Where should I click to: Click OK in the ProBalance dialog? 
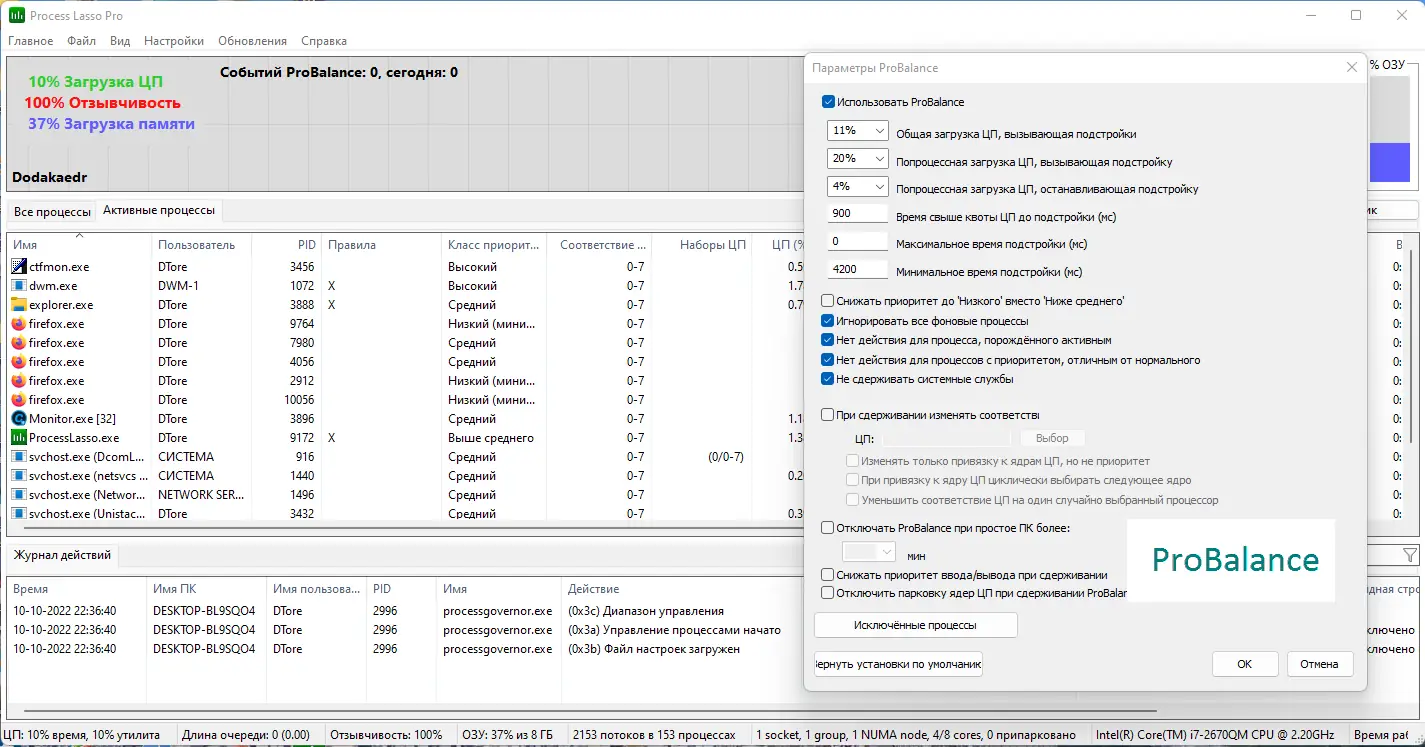(1244, 664)
